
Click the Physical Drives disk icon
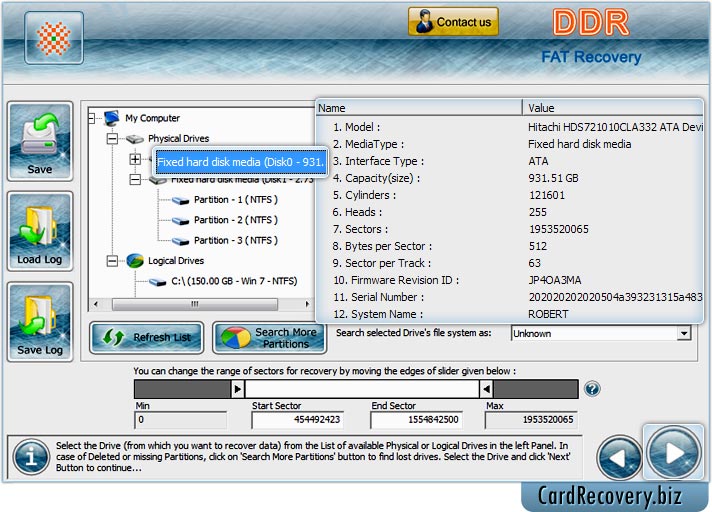coord(135,139)
